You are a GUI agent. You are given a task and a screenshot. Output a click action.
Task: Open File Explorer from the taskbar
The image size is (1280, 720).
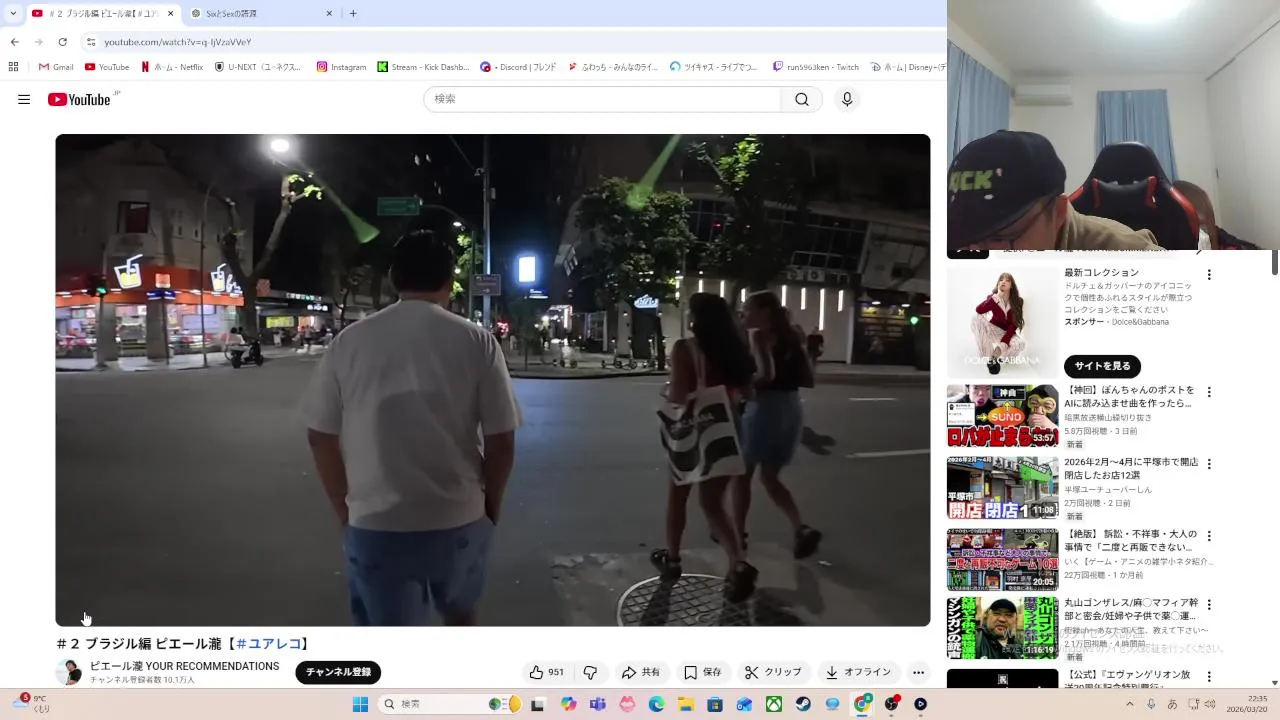click(x=686, y=704)
